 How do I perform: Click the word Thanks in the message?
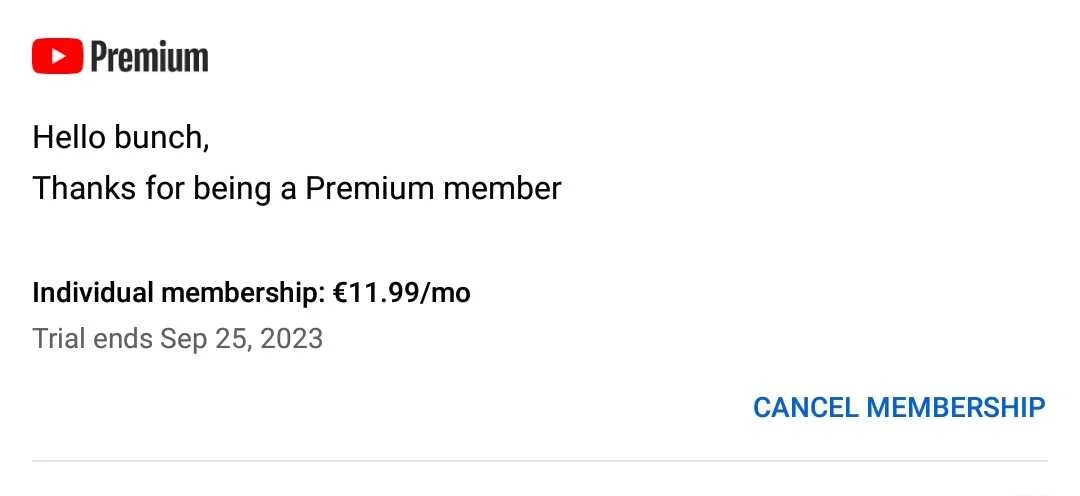pyautogui.click(x=84, y=188)
